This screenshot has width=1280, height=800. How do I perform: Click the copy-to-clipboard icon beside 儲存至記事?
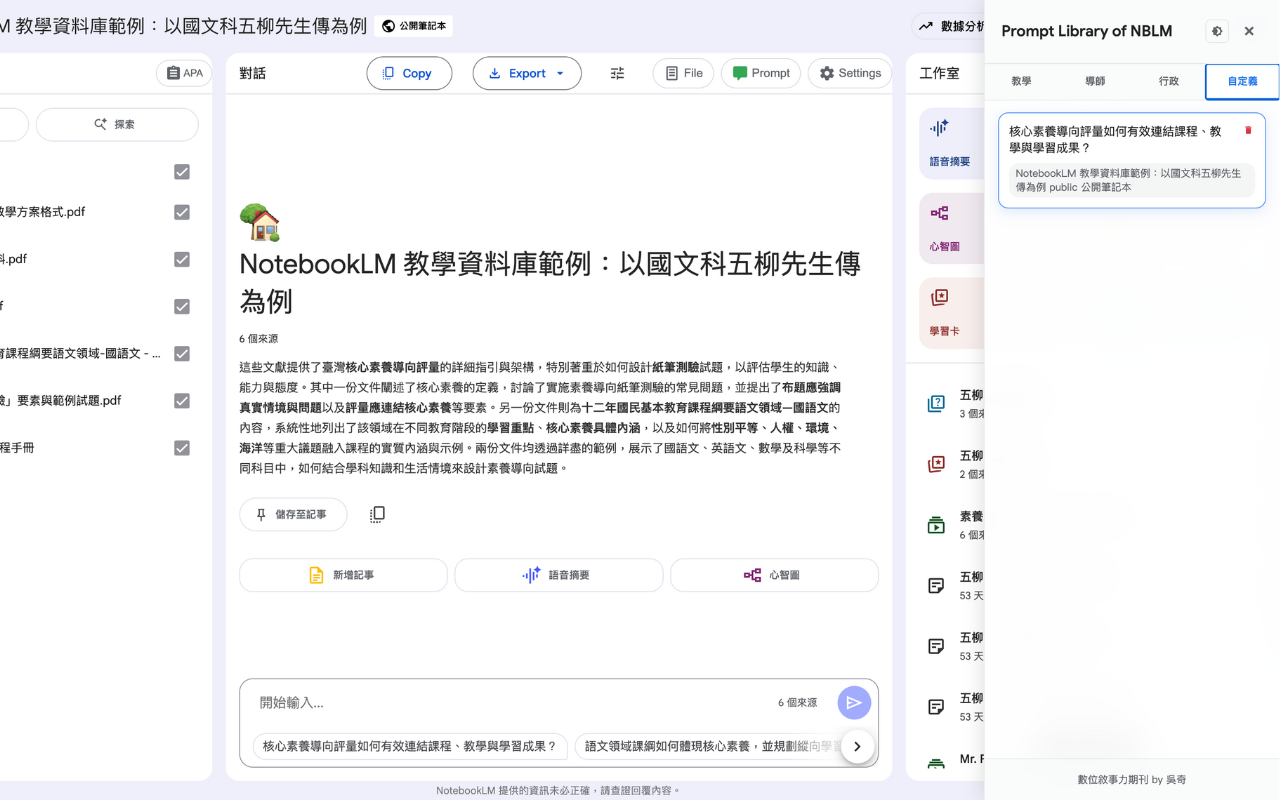pyautogui.click(x=377, y=514)
